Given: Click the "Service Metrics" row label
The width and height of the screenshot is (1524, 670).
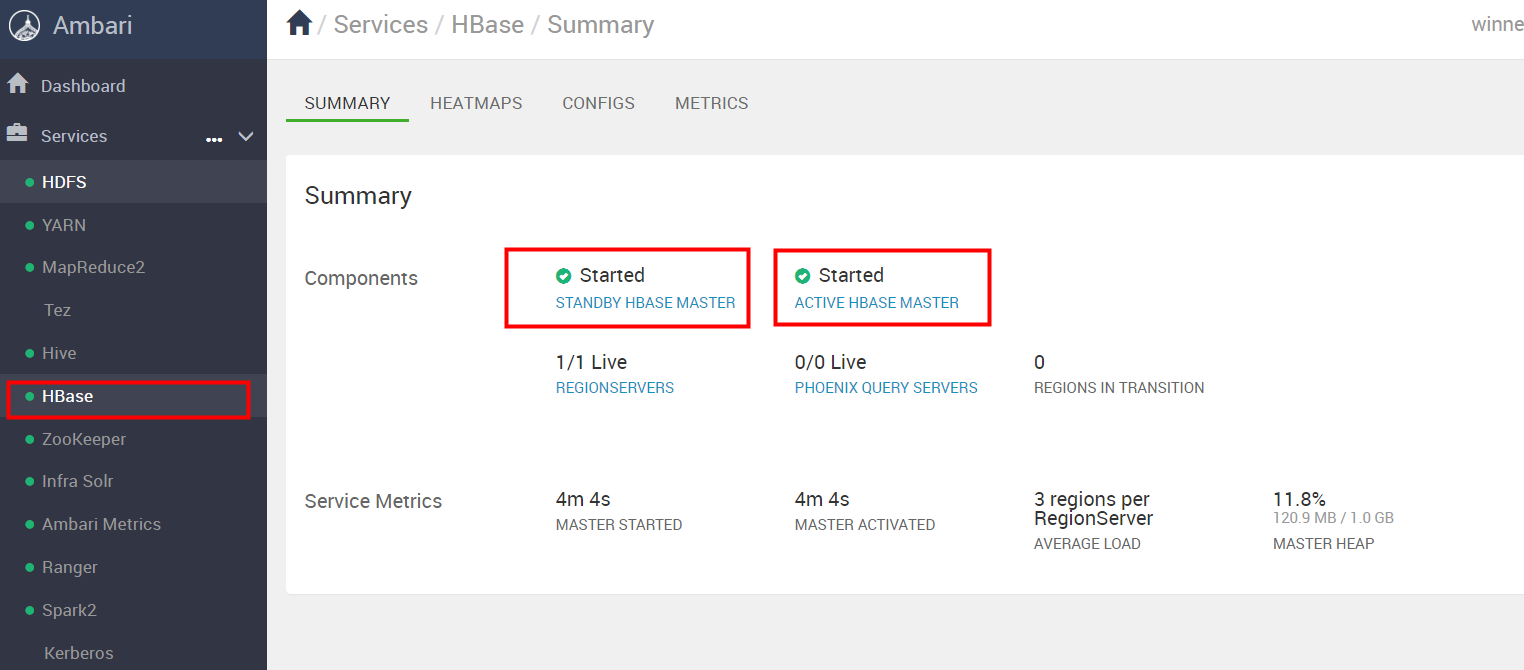Looking at the screenshot, I should coord(373,501).
